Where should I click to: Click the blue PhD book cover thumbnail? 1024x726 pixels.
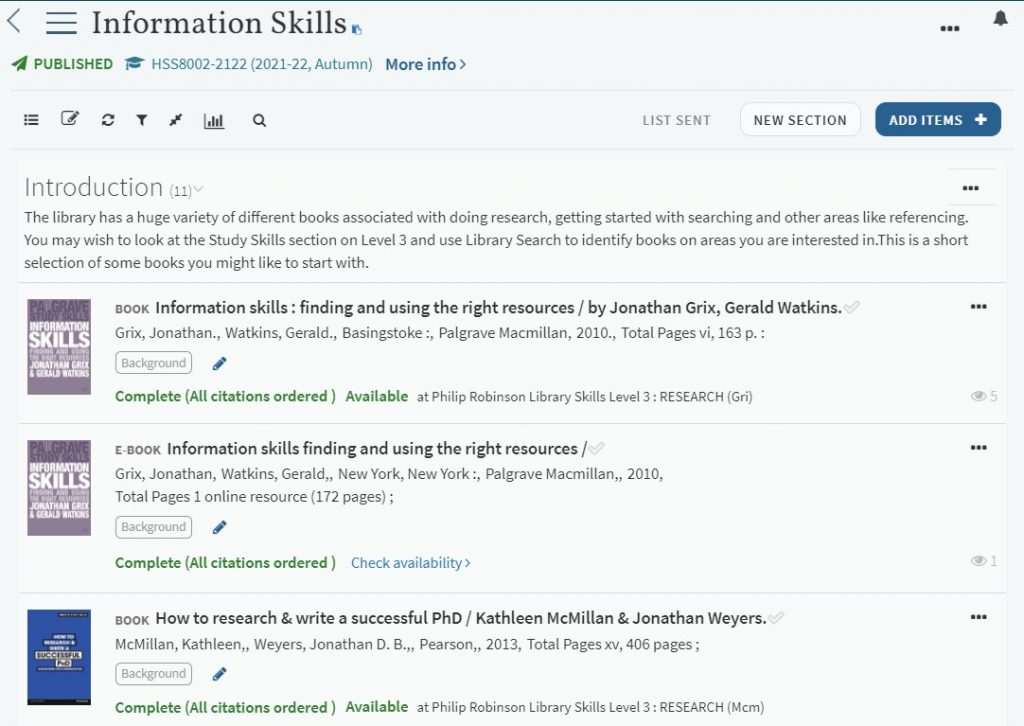tap(59, 657)
